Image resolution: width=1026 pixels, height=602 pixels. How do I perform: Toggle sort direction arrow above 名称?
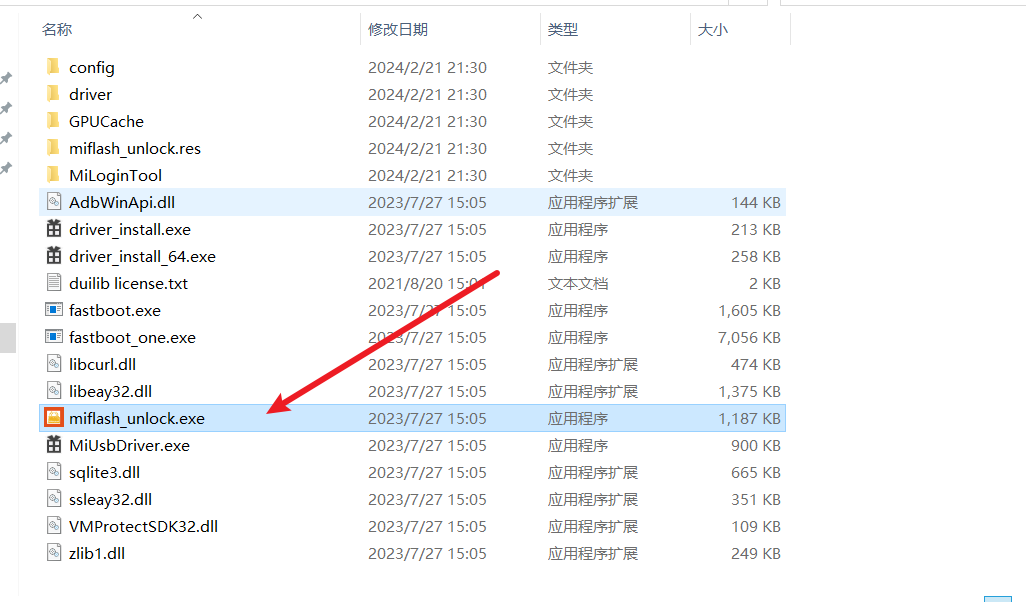point(198,16)
